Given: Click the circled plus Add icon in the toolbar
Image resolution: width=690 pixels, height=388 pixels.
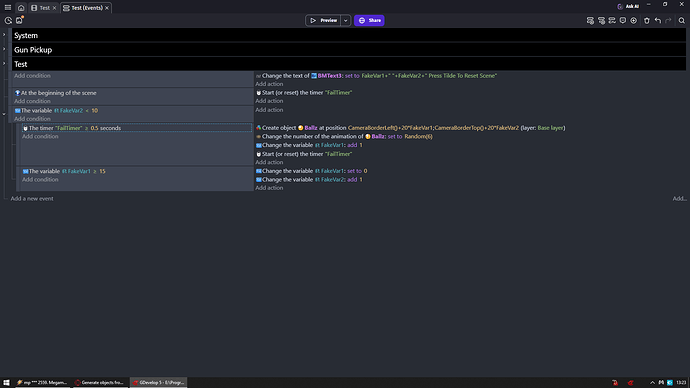Looking at the screenshot, I should click(x=634, y=21).
